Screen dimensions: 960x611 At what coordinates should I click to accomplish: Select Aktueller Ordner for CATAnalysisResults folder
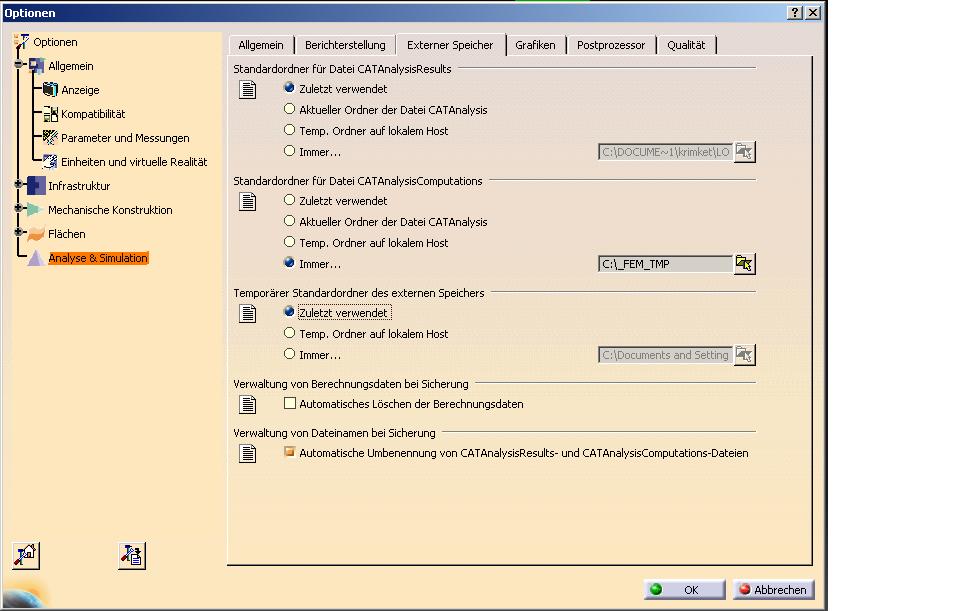click(290, 109)
